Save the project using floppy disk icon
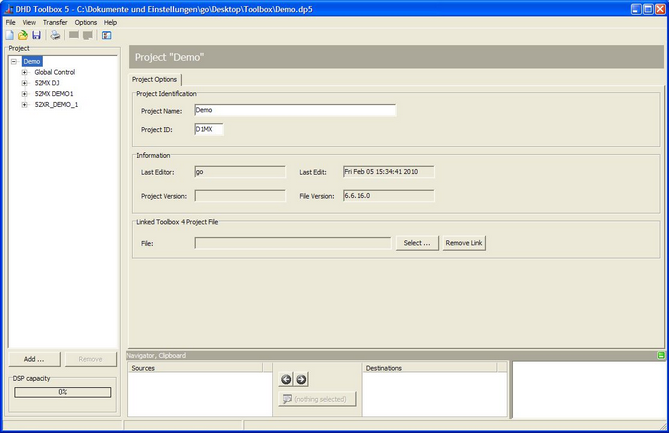669x433 pixels. [x=36, y=35]
